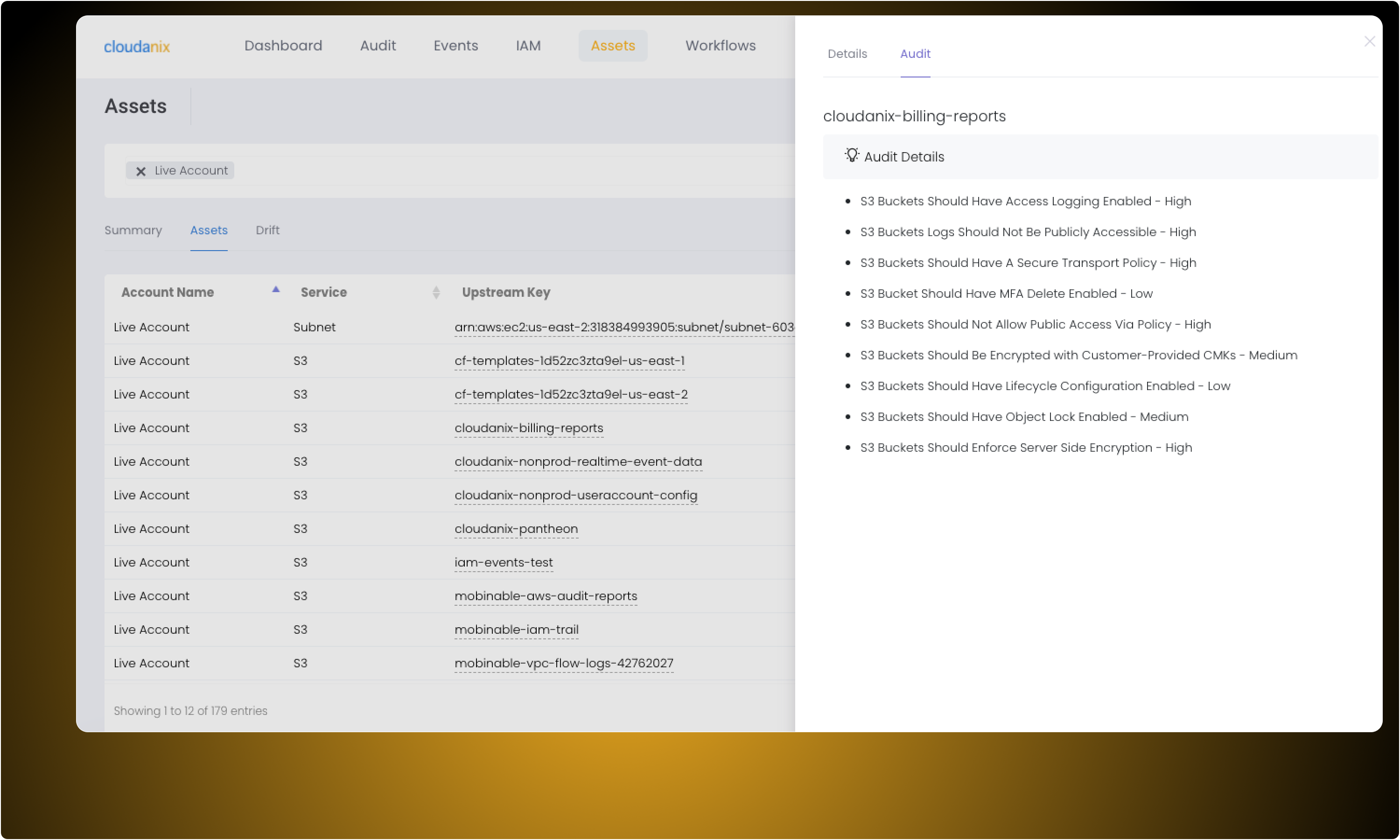Remove the Live Account filter tag
This screenshot has height=840, width=1400.
[141, 171]
